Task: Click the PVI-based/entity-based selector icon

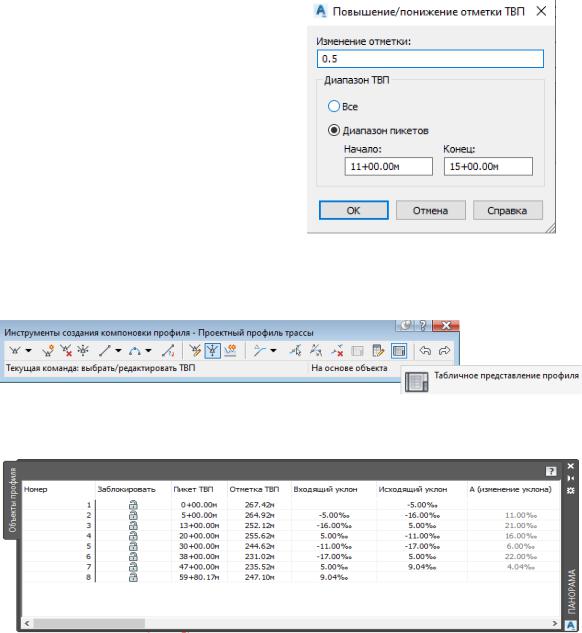Action: (x=259, y=350)
